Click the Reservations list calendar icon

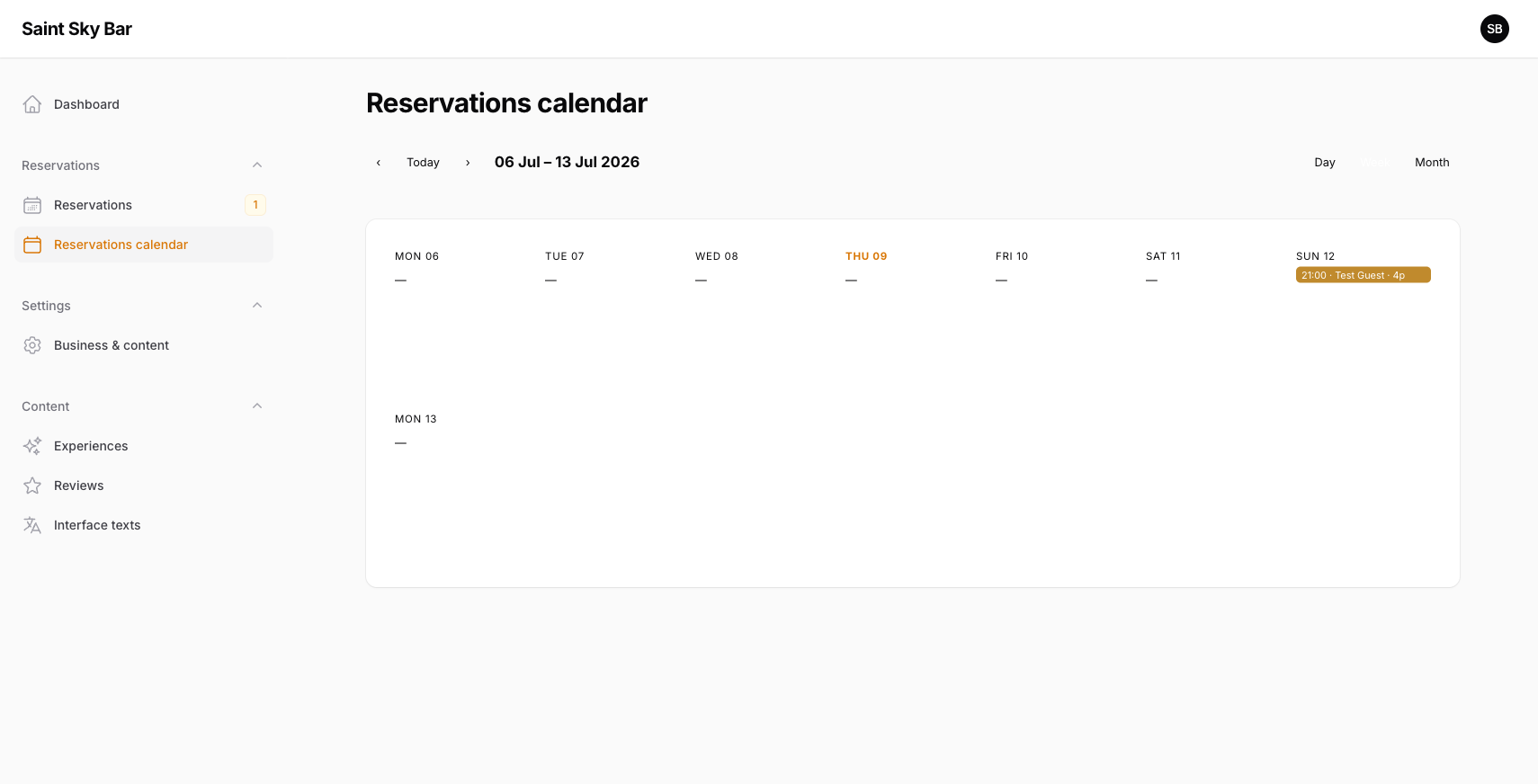pos(32,205)
